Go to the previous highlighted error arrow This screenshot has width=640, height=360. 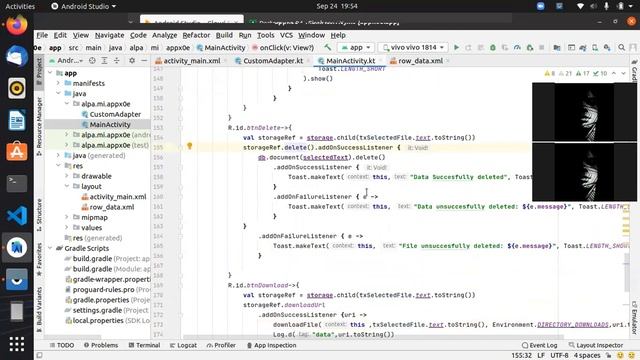pyautogui.click(x=614, y=73)
